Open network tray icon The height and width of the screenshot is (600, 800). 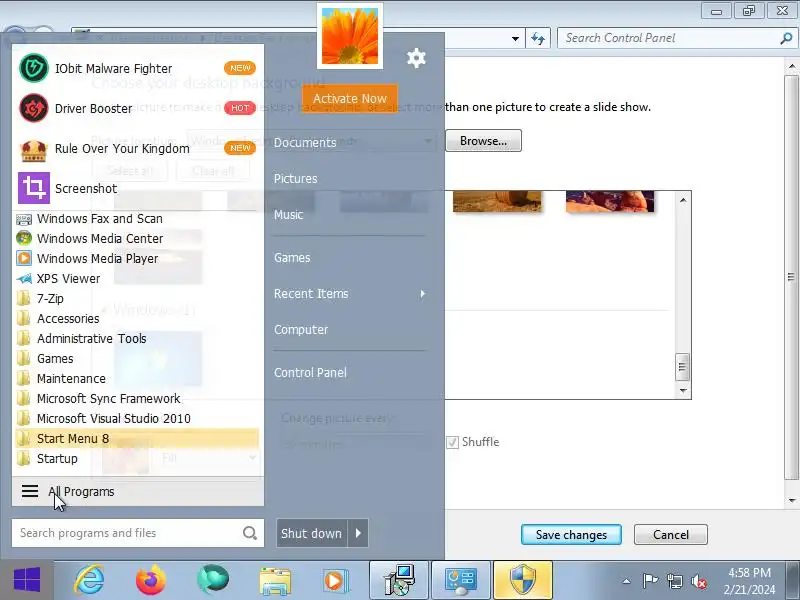pyautogui.click(x=674, y=581)
